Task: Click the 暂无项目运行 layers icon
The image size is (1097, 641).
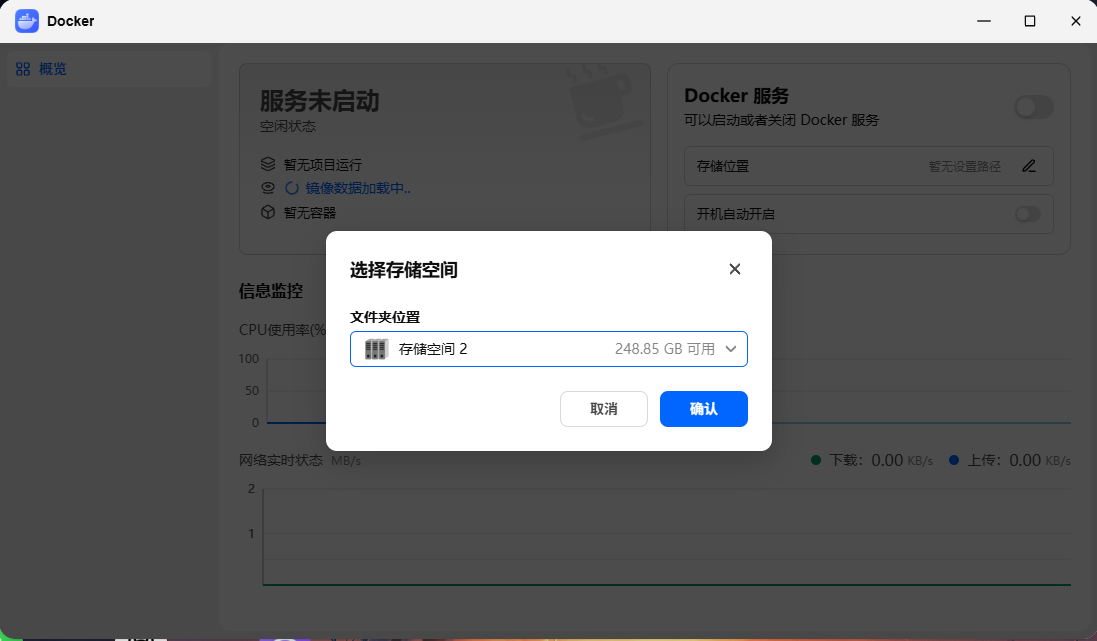Action: [268, 164]
